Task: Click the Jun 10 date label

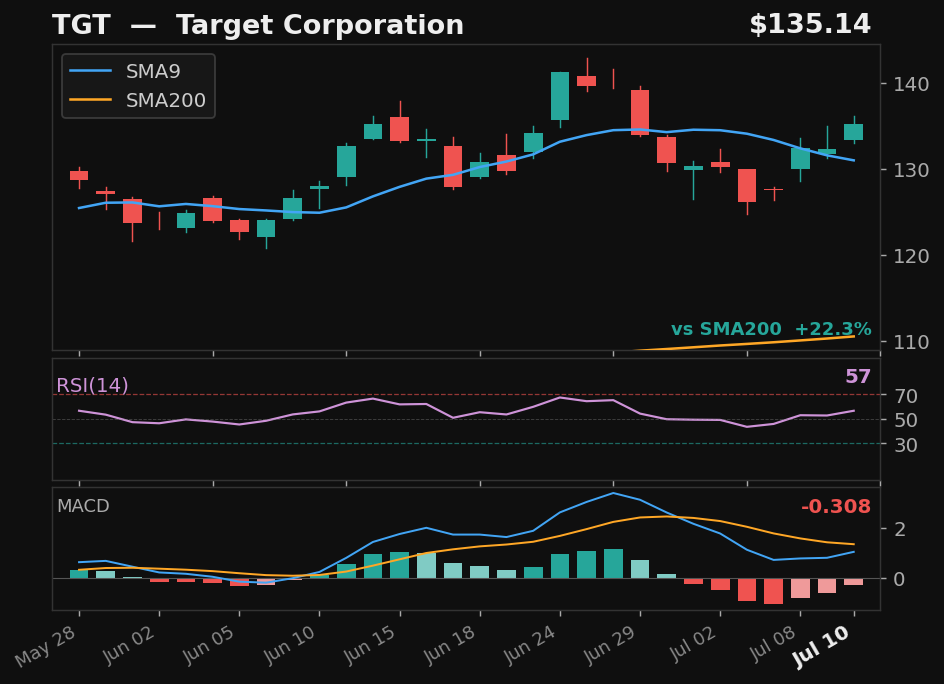Action: (289, 645)
